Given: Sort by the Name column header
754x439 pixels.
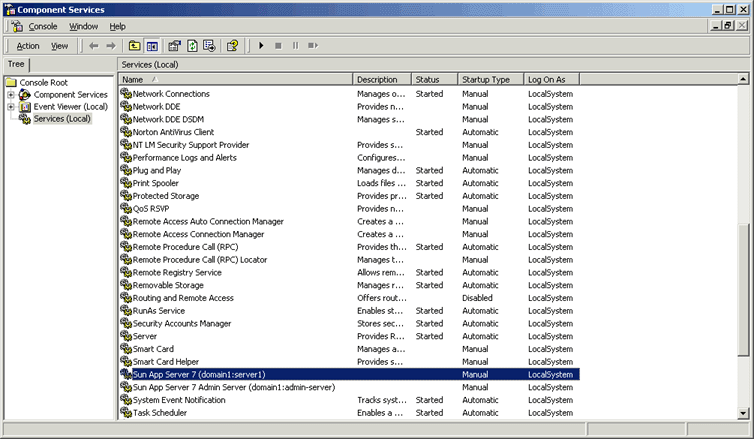Looking at the screenshot, I should coord(236,79).
